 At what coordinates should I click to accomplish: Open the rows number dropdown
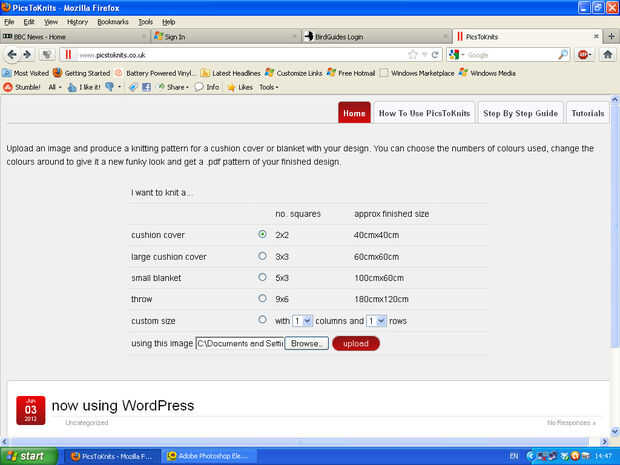coord(376,321)
